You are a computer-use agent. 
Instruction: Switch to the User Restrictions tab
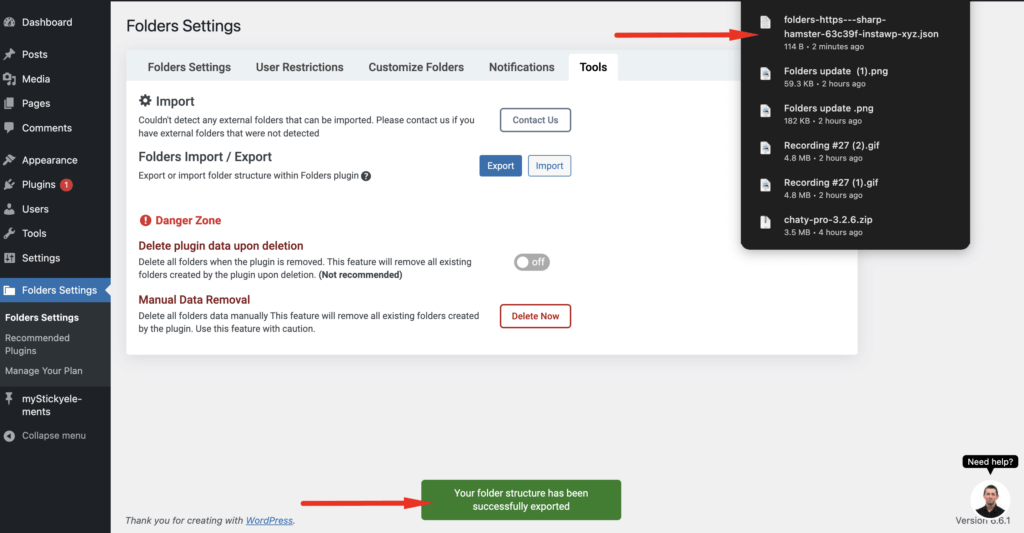tap(299, 67)
